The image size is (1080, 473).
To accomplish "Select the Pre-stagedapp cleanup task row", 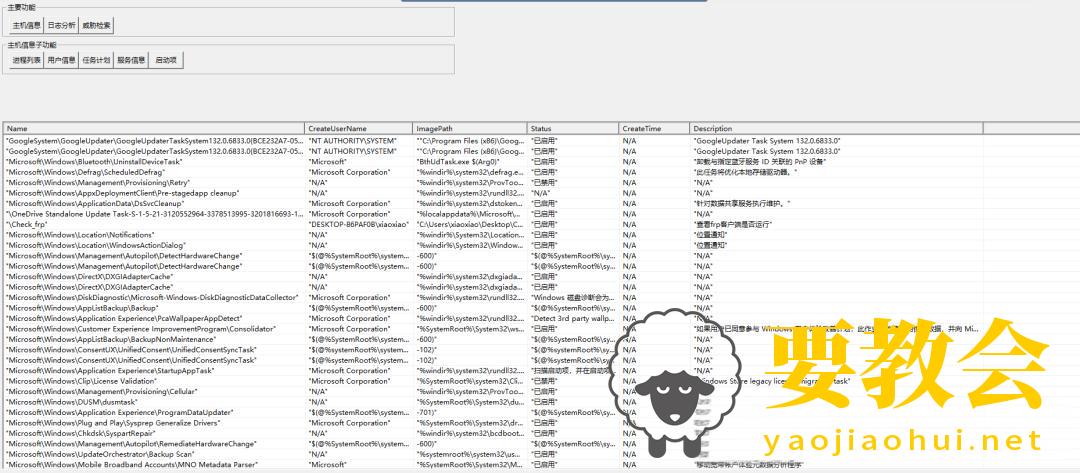I will point(493,193).
